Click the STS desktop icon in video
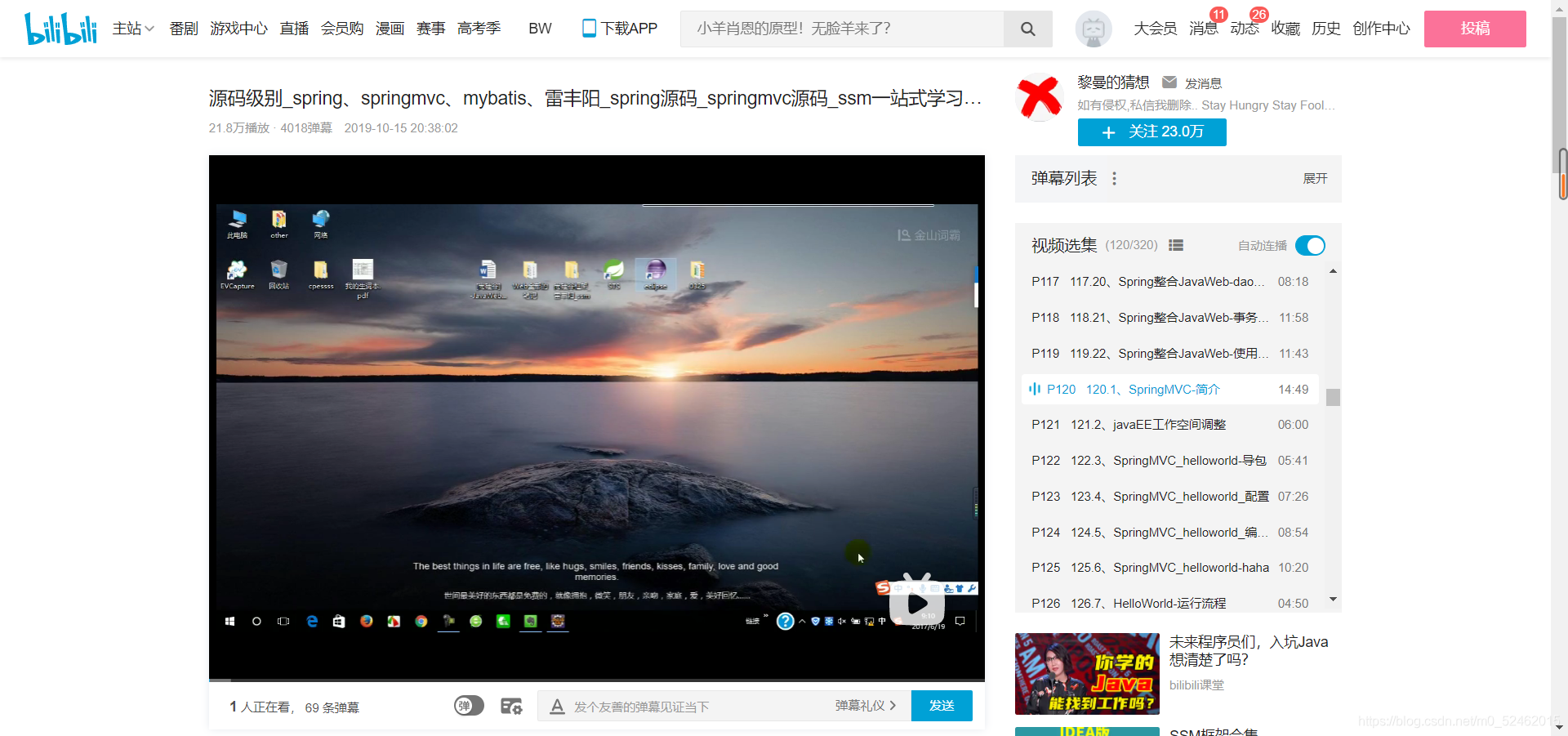The height and width of the screenshot is (736, 1568). tap(613, 274)
